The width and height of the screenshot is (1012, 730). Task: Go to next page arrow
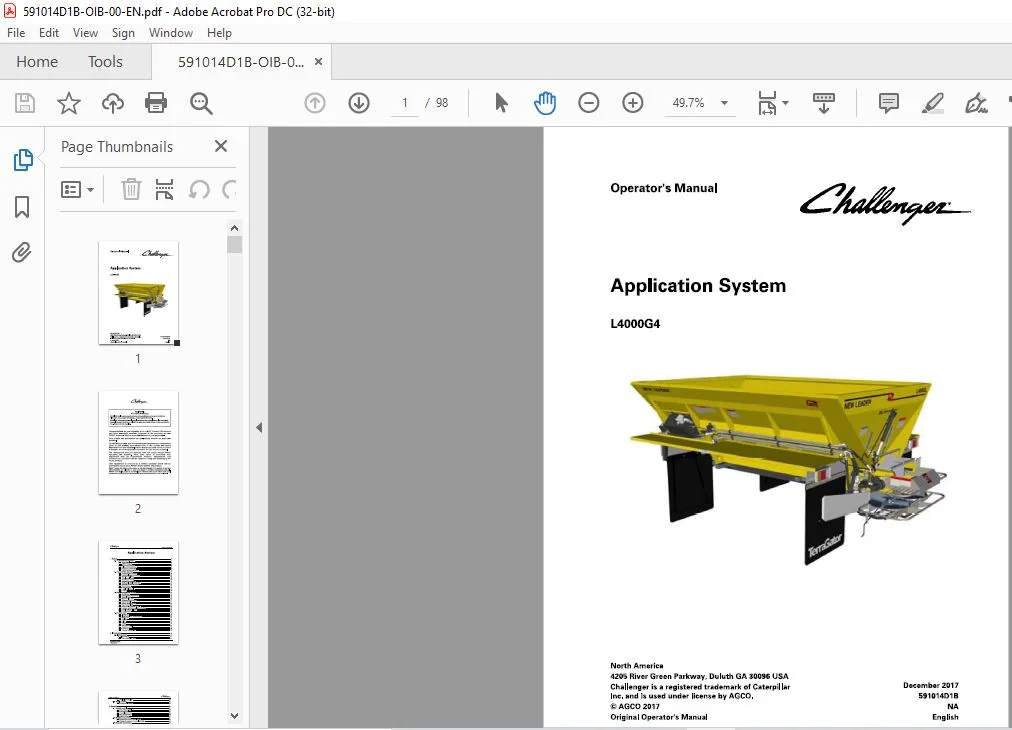(x=359, y=103)
